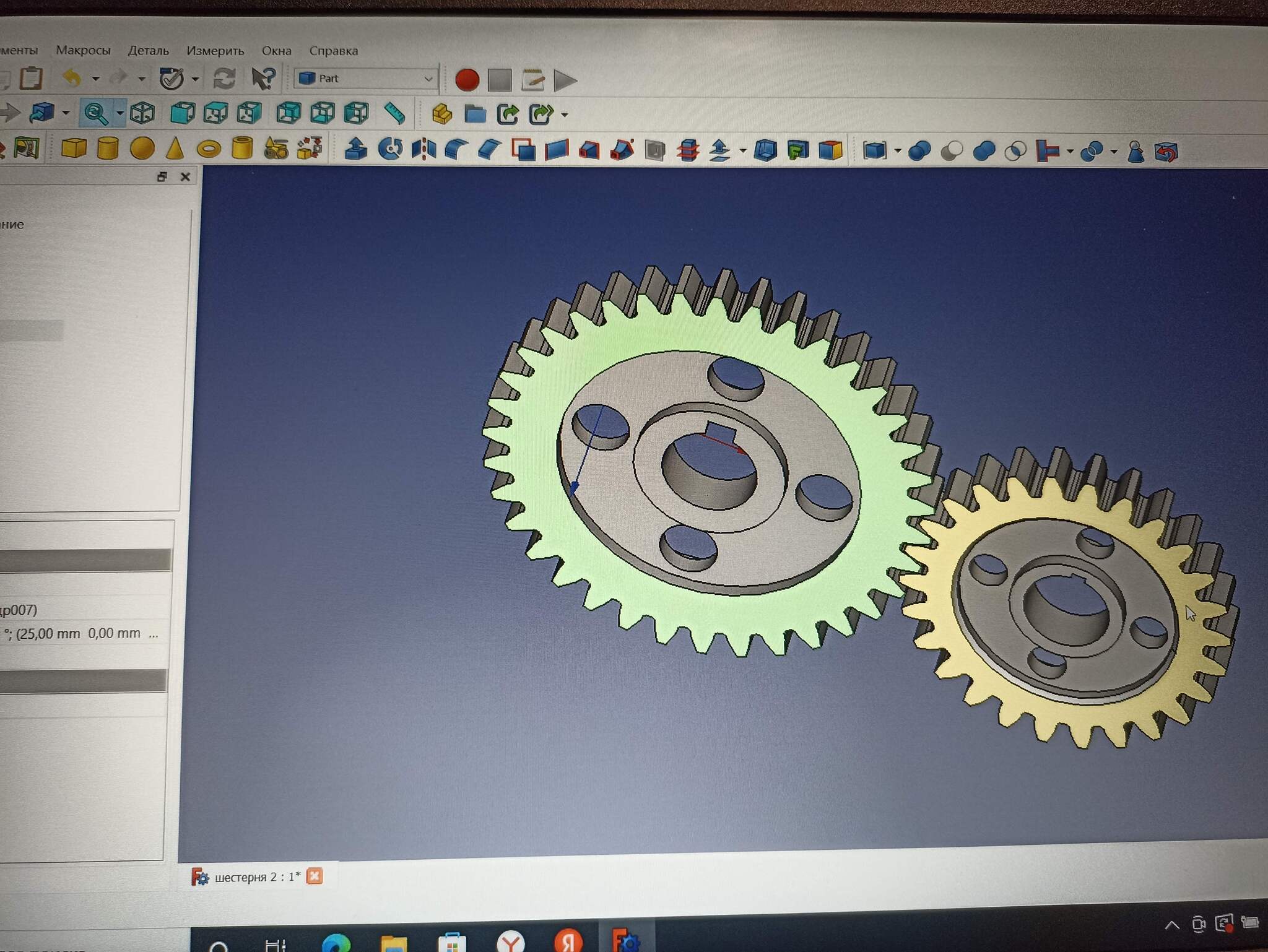Start macro recording with red circle
Screen dimensions: 1268x952
pos(467,80)
